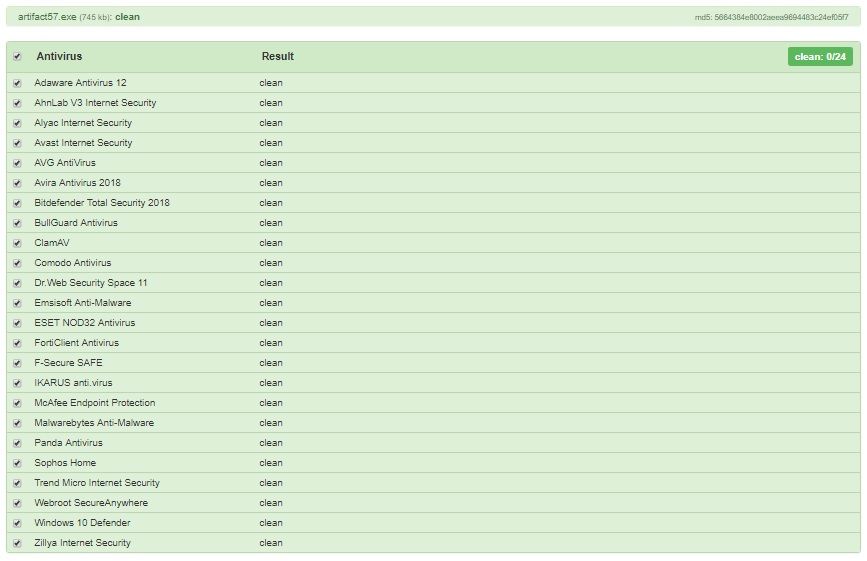
Task: Toggle the Emsisoft Anti-Malware checkbox
Action: [x=17, y=303]
